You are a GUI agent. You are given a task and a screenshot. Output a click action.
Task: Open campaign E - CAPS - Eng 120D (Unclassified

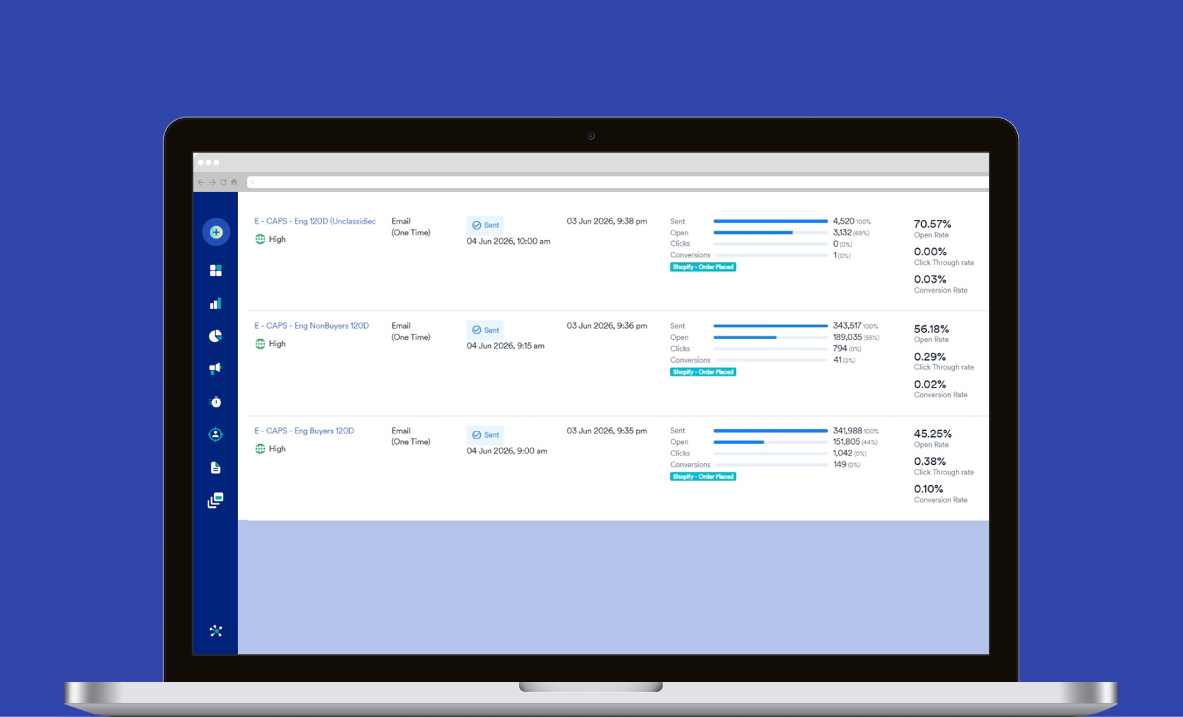tap(315, 221)
